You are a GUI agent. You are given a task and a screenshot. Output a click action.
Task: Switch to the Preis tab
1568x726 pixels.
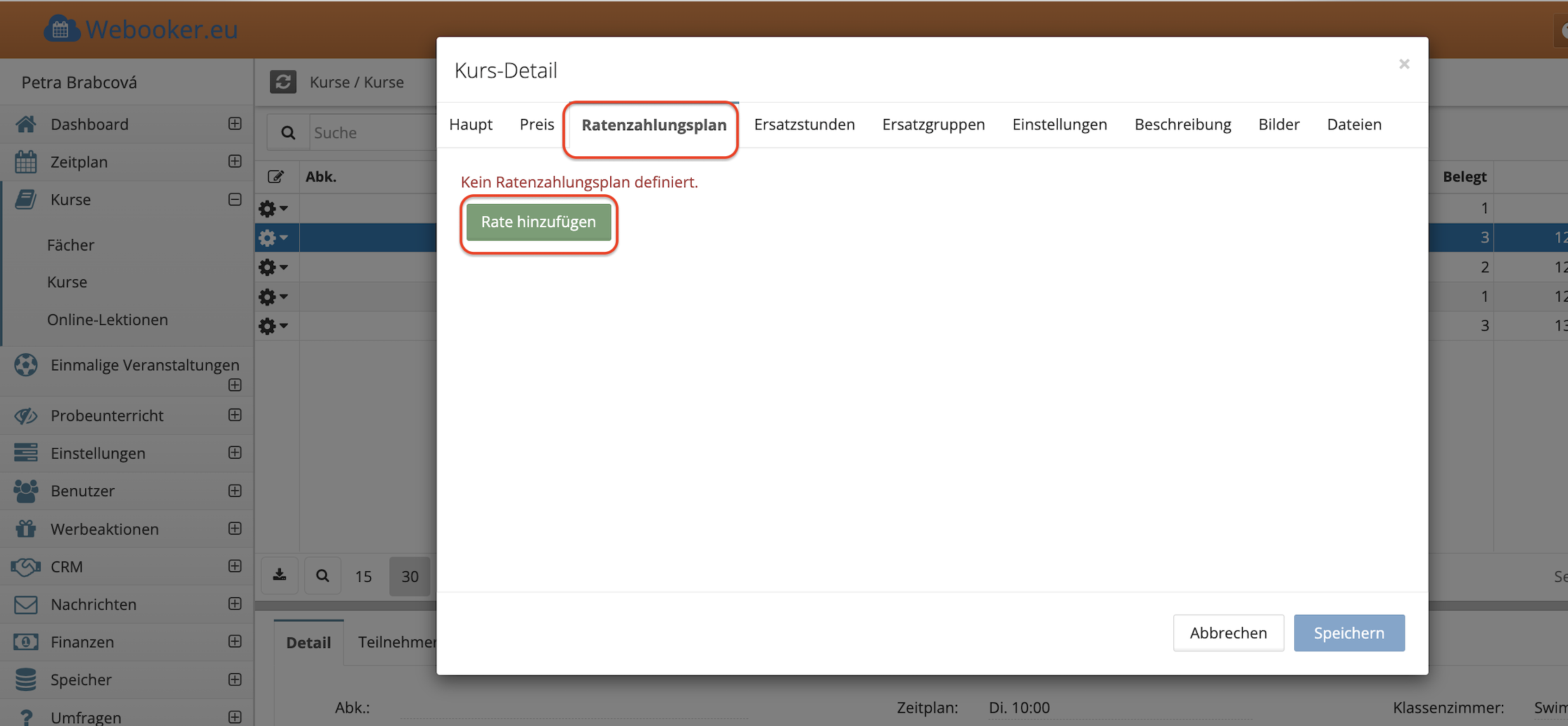[x=537, y=125]
